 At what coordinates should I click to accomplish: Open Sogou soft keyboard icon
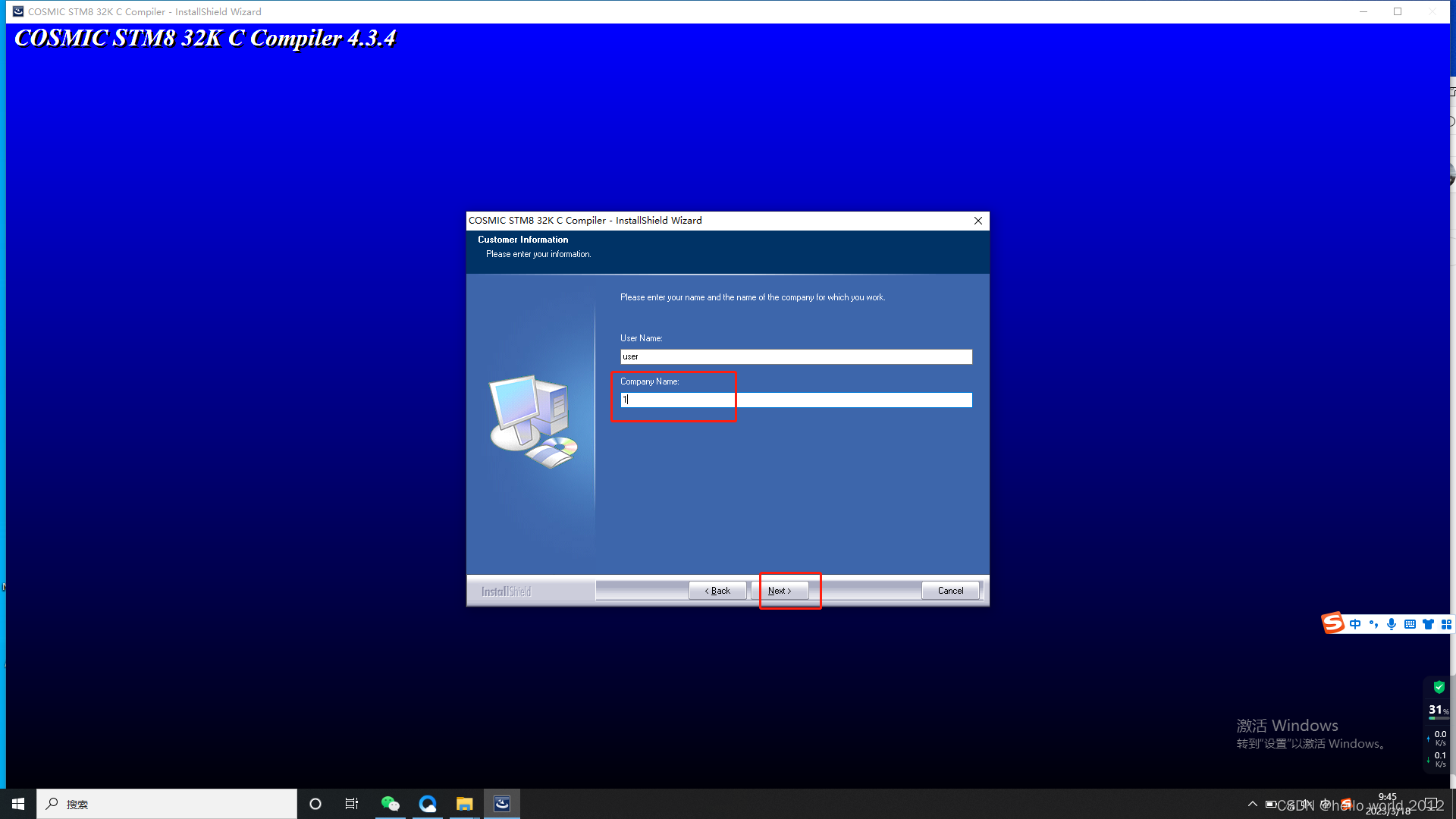[1410, 624]
